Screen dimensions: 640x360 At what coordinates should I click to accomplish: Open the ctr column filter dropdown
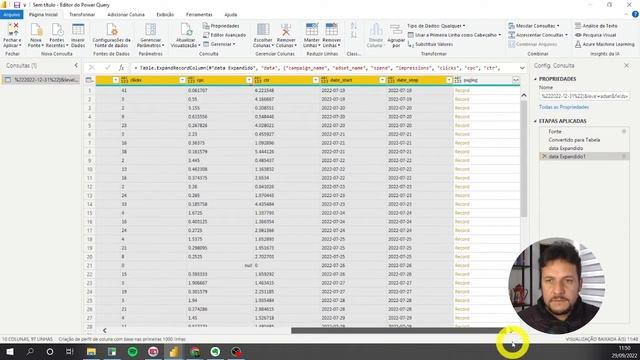coord(316,80)
